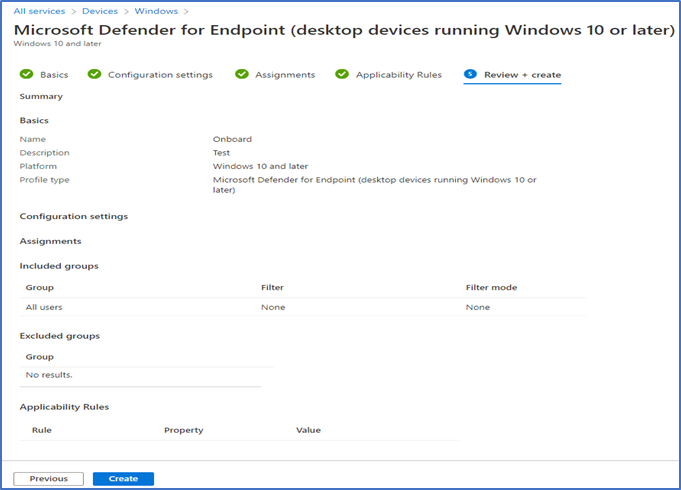Click the Value column header
The height and width of the screenshot is (490, 681).
pos(308,430)
